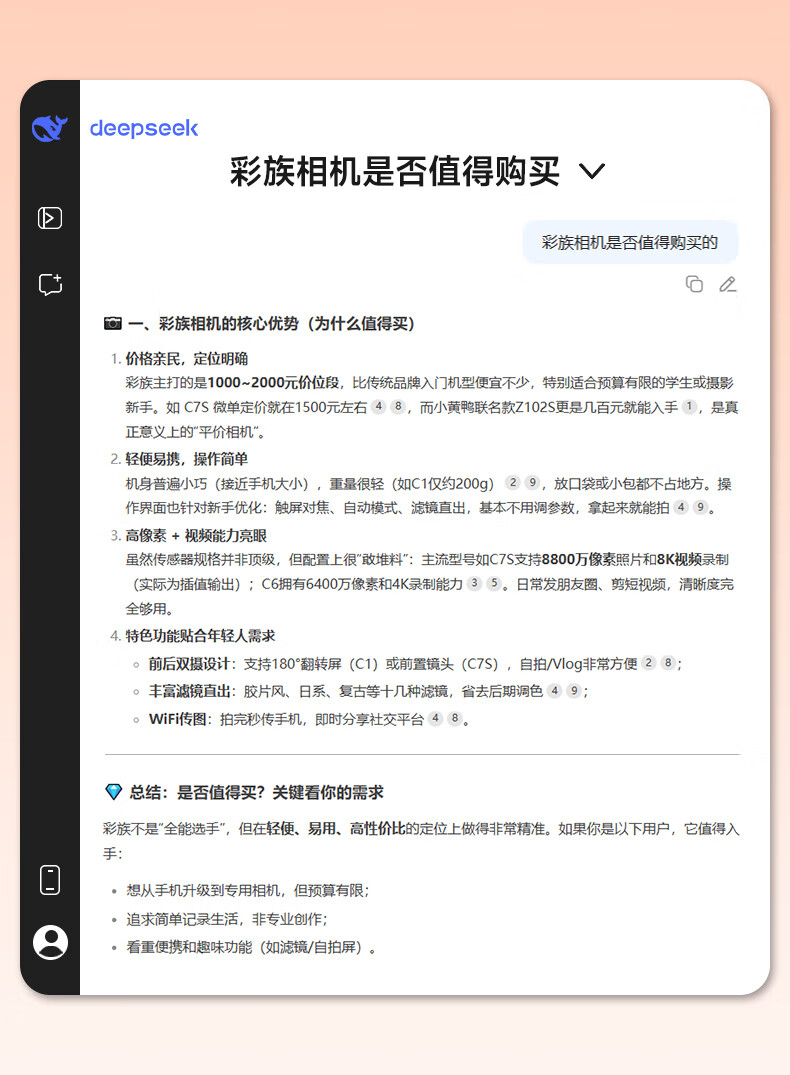The image size is (790, 1075).
Task: Click the camera emoji before section one heading
Action: (x=112, y=323)
